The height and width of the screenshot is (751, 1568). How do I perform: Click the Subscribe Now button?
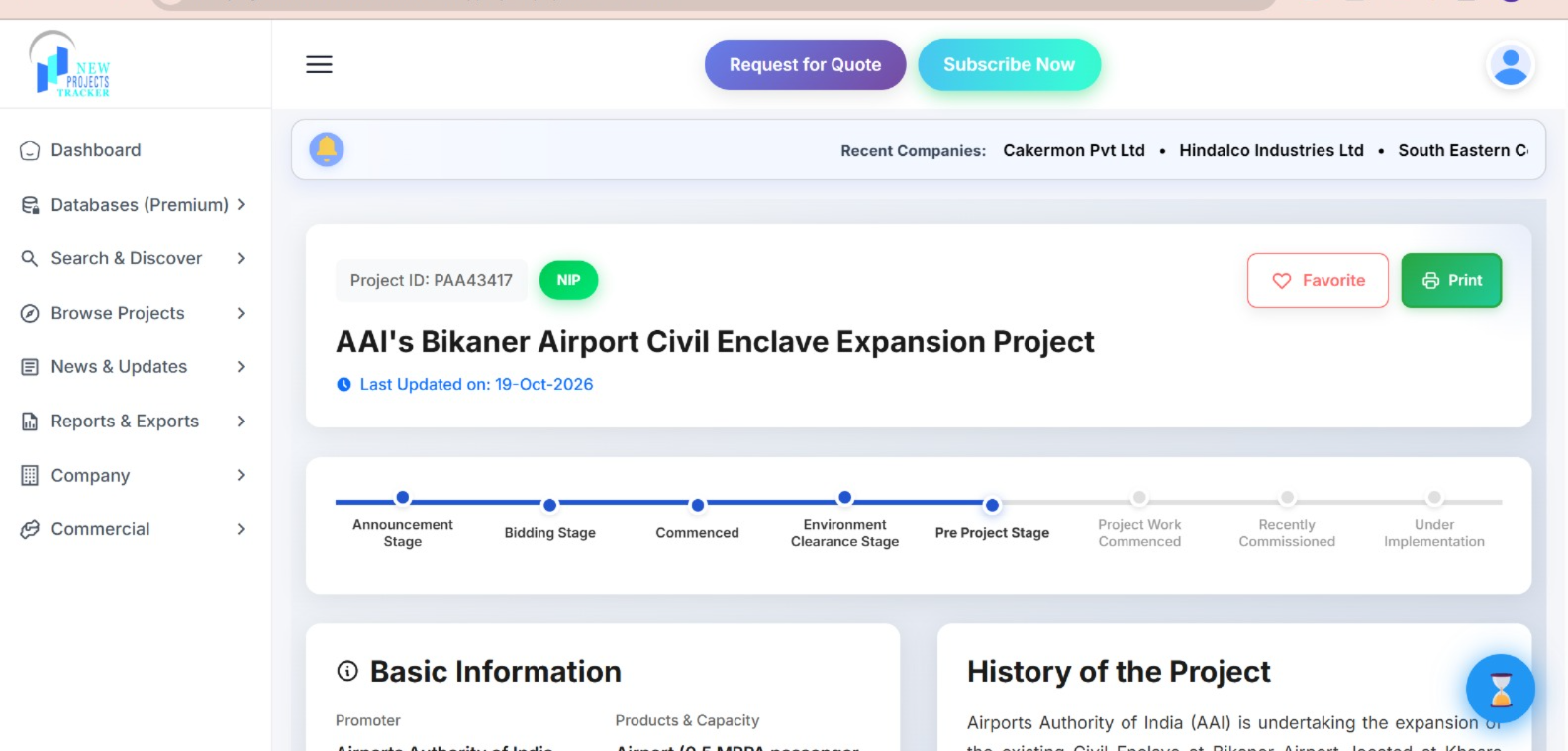[1009, 64]
